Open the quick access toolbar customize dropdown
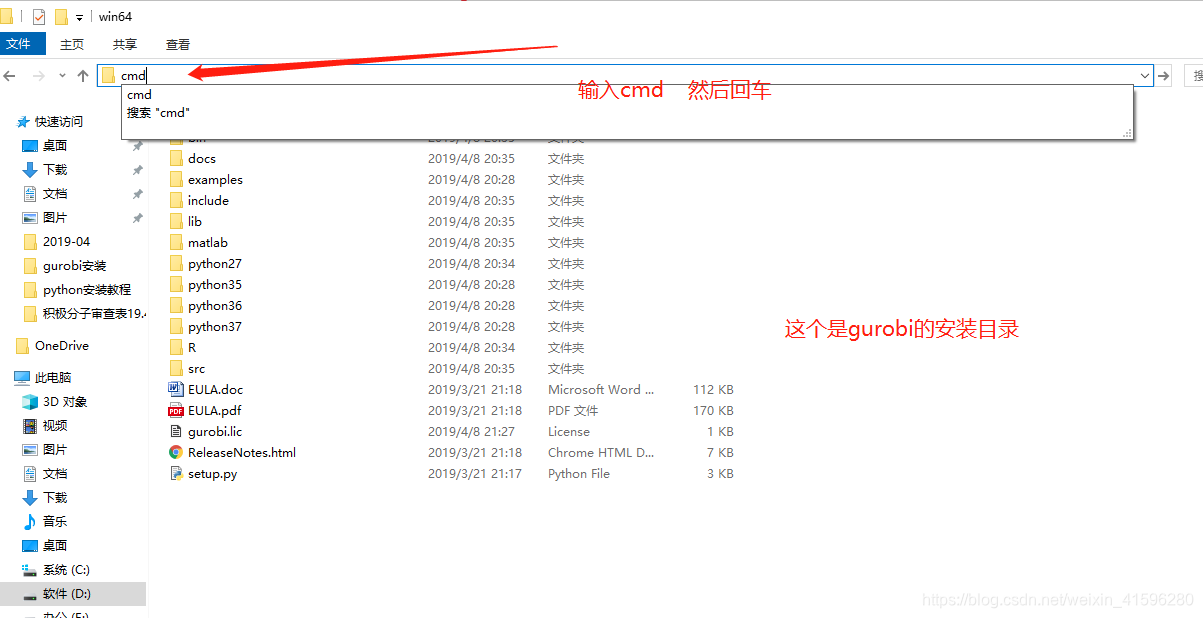 tap(79, 18)
